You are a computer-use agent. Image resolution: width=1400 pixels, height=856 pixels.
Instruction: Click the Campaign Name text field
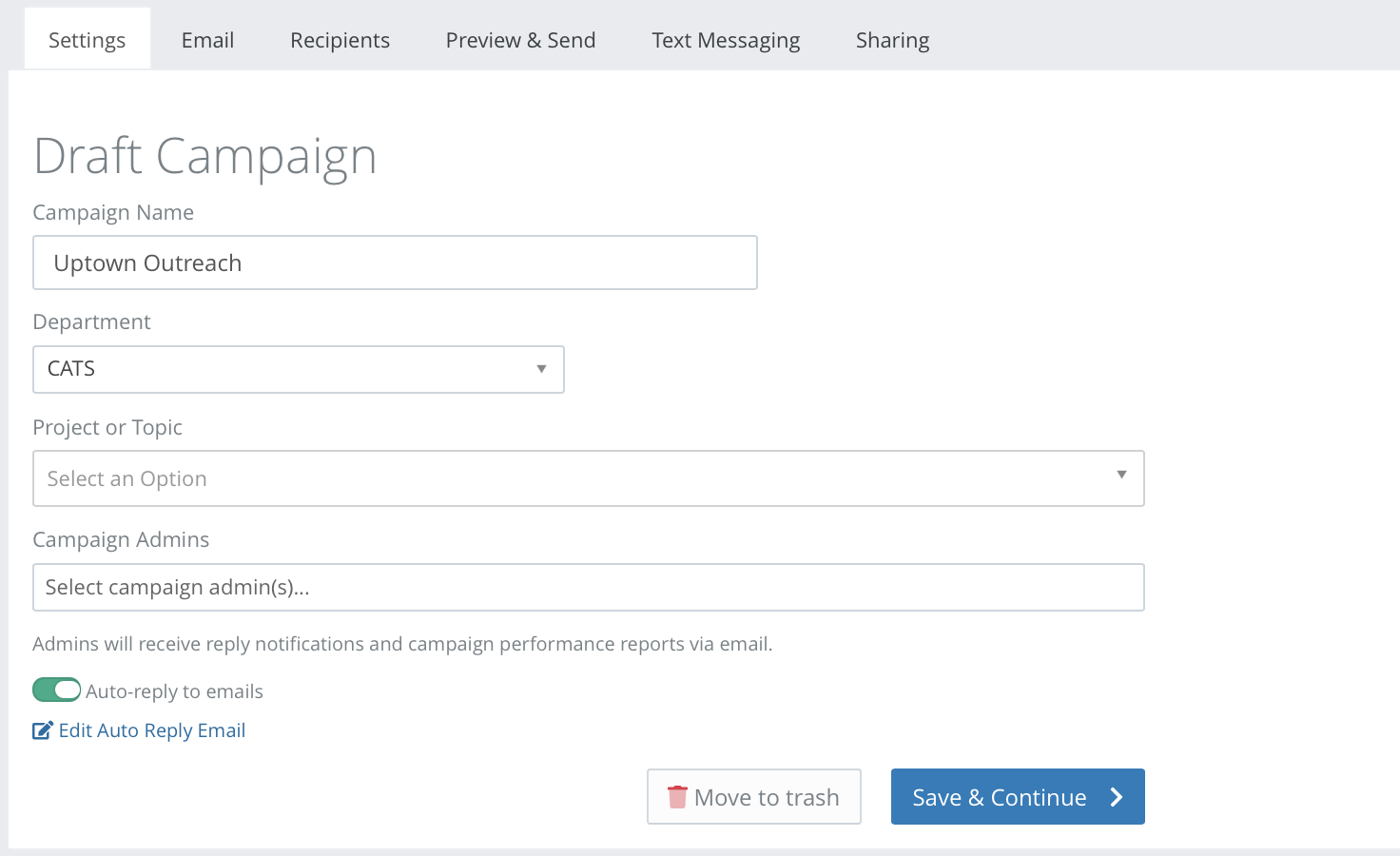(395, 263)
